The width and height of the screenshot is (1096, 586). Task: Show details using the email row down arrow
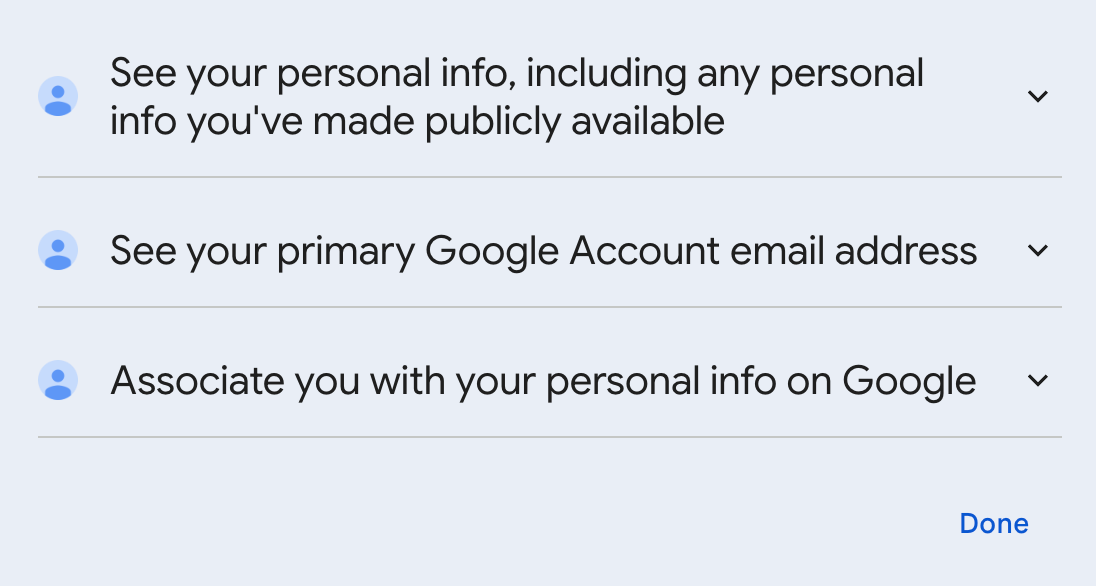[1038, 250]
